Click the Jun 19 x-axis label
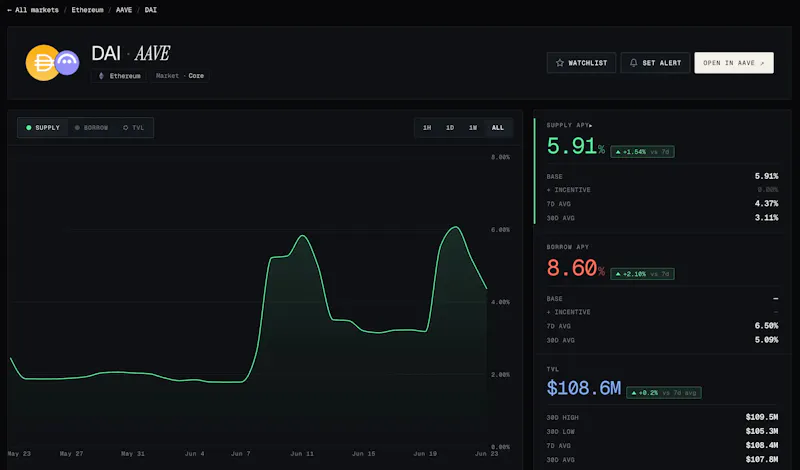 click(425, 454)
